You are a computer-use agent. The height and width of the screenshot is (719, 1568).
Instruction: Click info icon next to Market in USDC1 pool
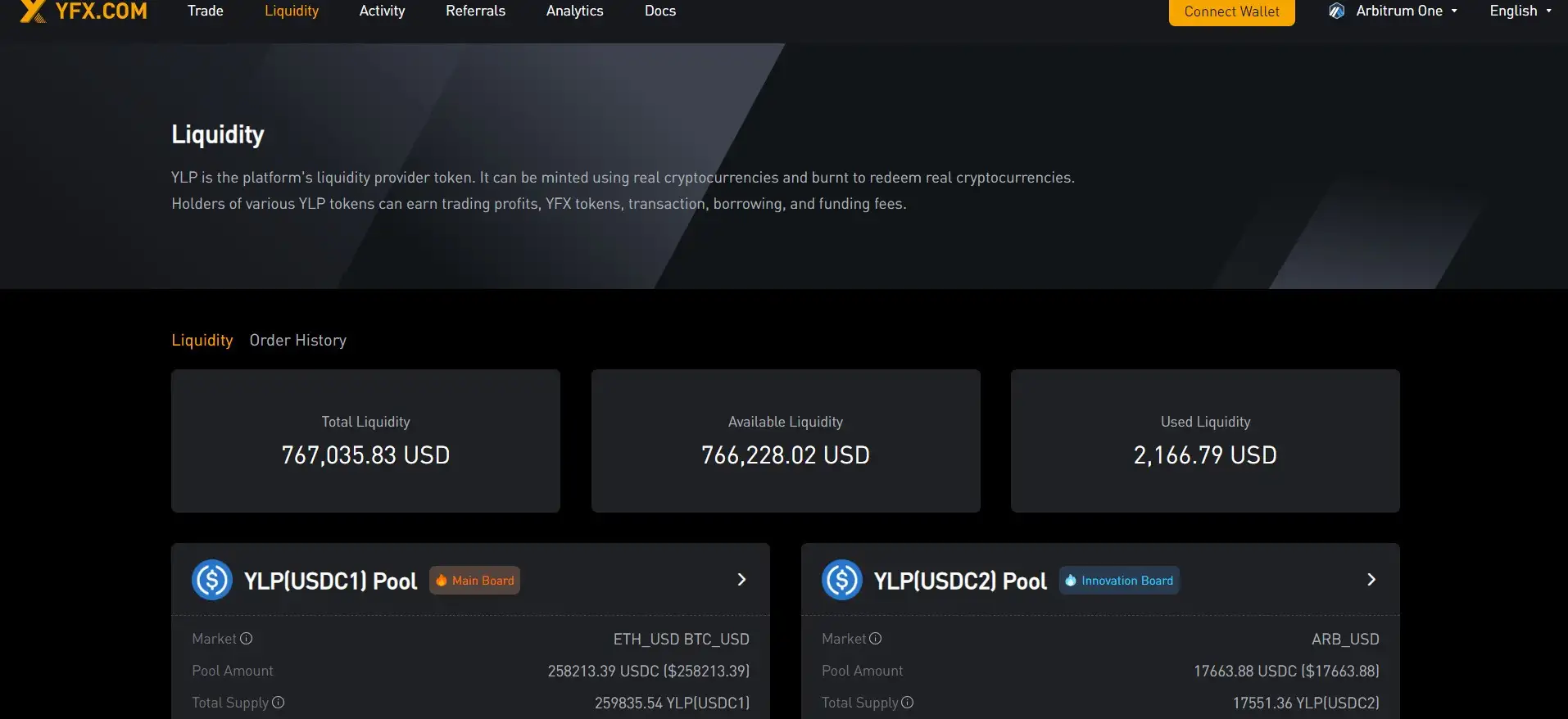(x=247, y=639)
